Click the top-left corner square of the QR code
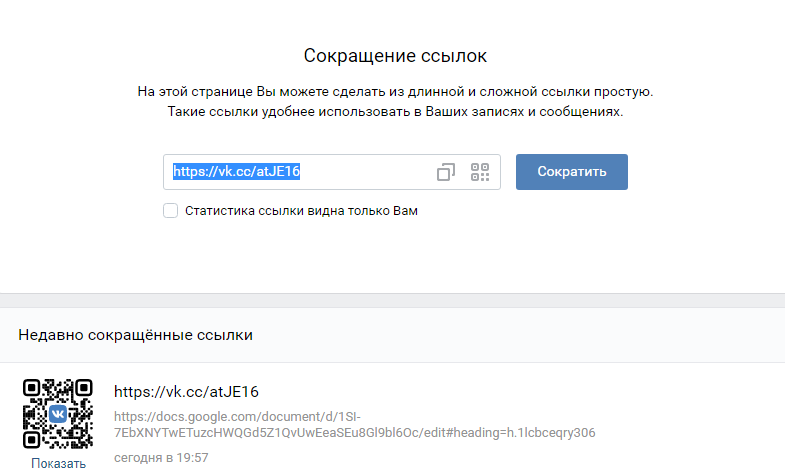 32,388
